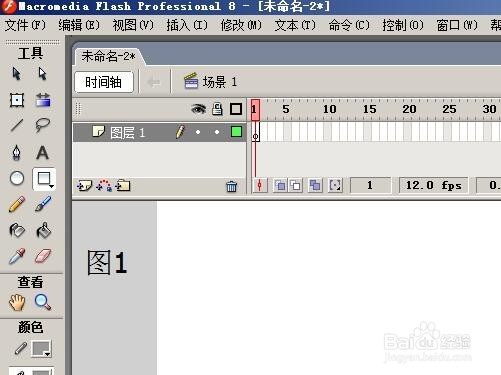Select the Oval tool
Screen dimensions: 501x375
click(17, 178)
